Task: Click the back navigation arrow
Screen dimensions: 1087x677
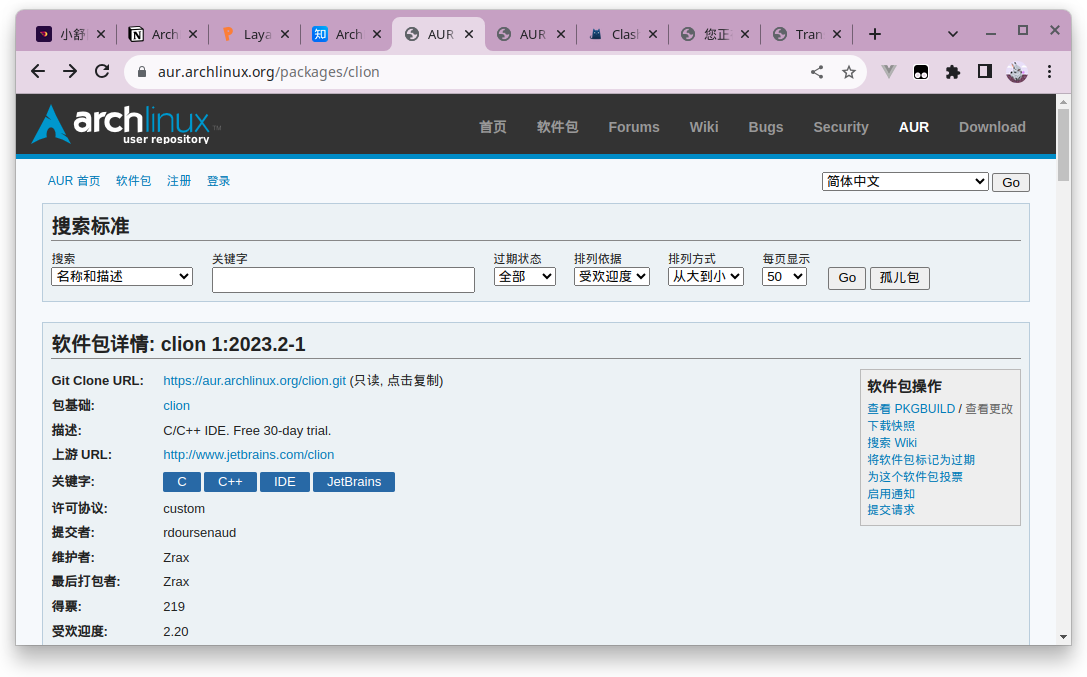Action: [x=37, y=71]
